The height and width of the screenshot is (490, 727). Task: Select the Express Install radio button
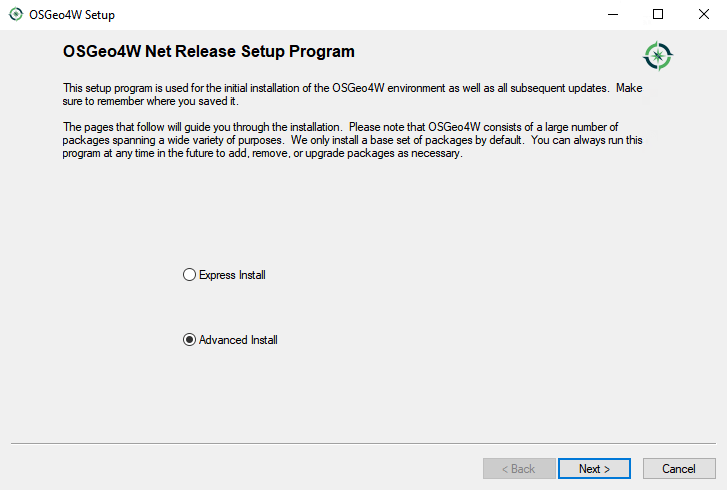coord(190,275)
